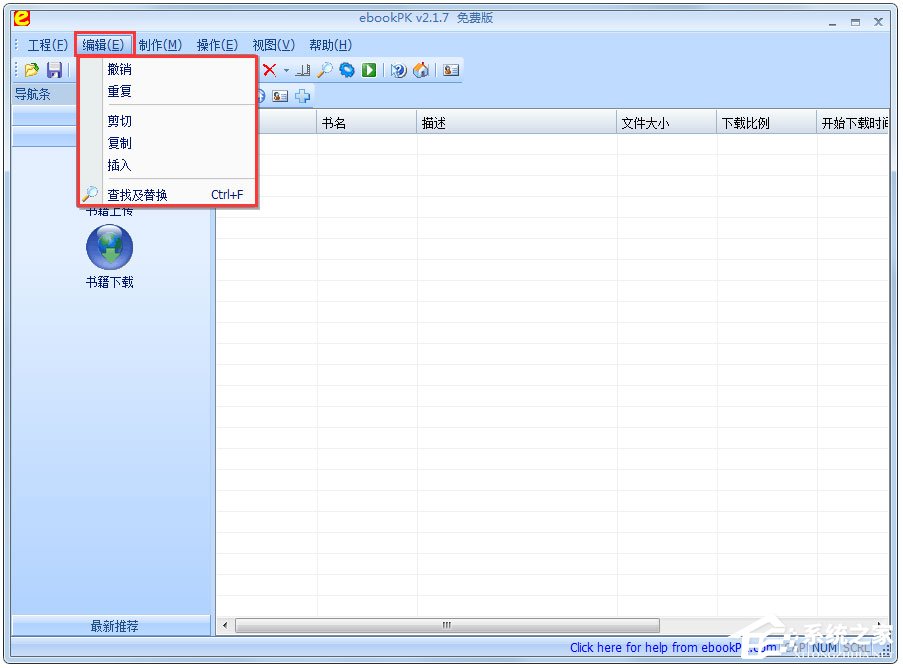Sort by the 书名 column header

coord(367,123)
